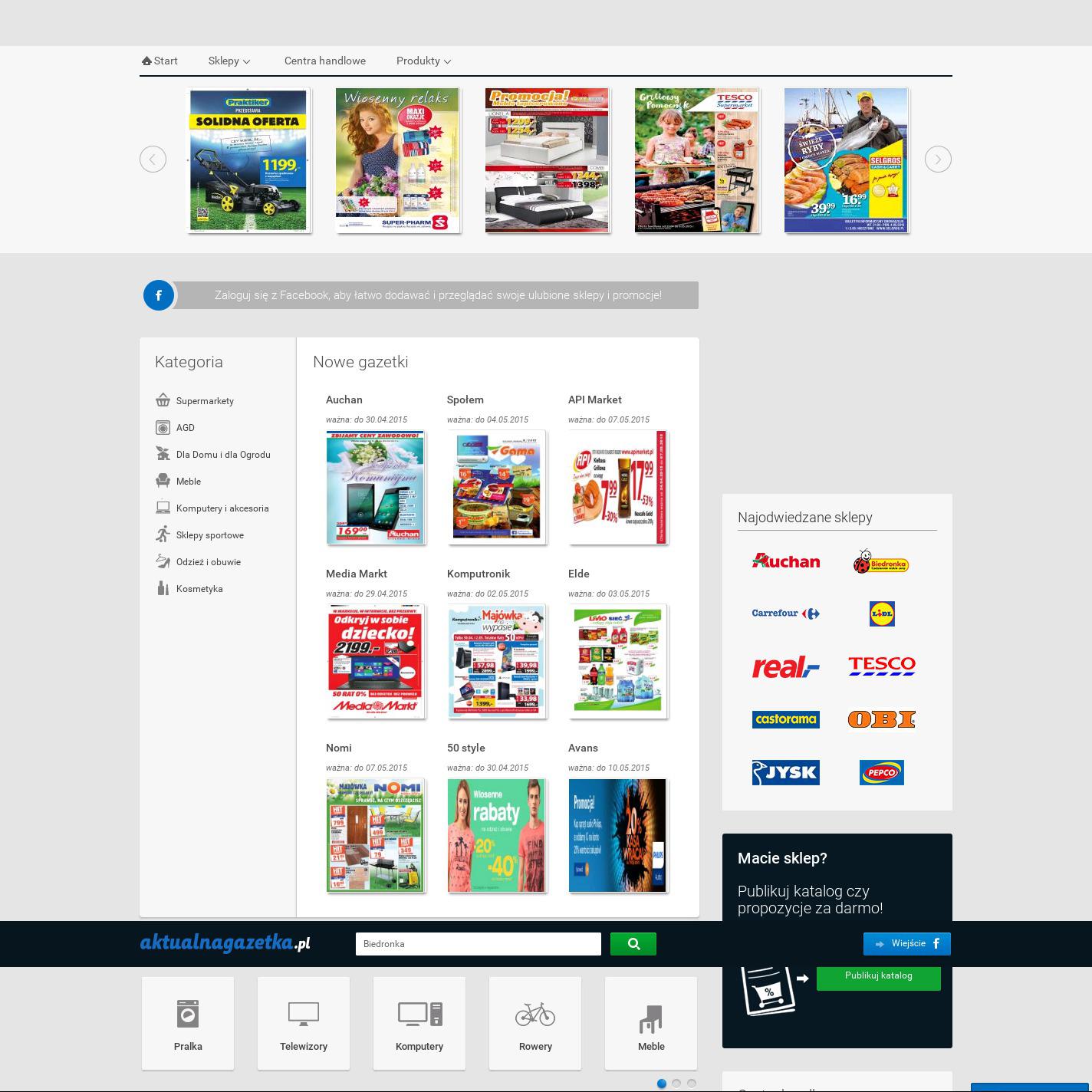Click the green search magnifier button
Viewport: 1092px width, 1092px height.
633,944
